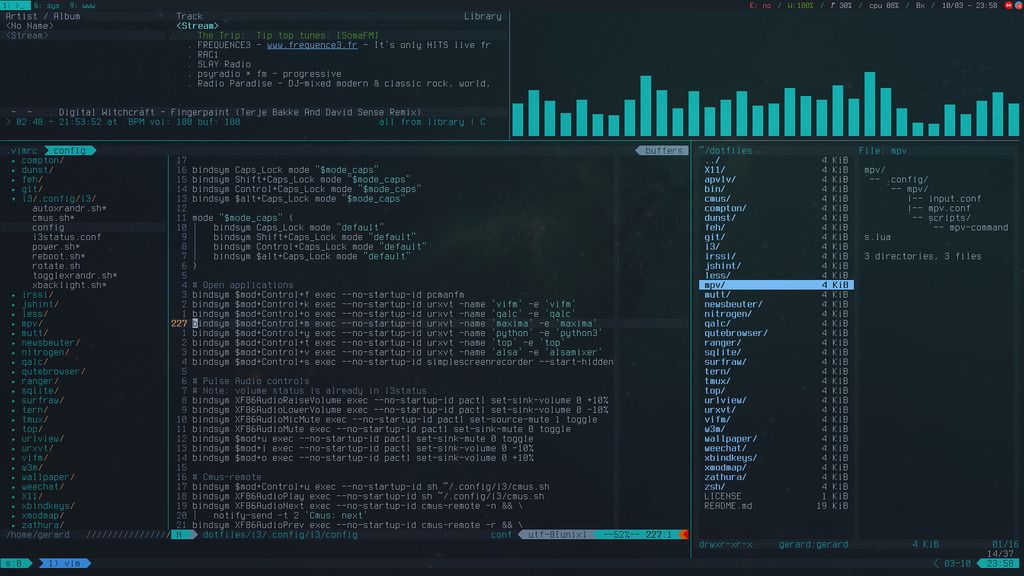Expand the jshint/ folder arrow in NERDTree
Image resolution: width=1024 pixels, height=576 pixels.
pos(14,304)
